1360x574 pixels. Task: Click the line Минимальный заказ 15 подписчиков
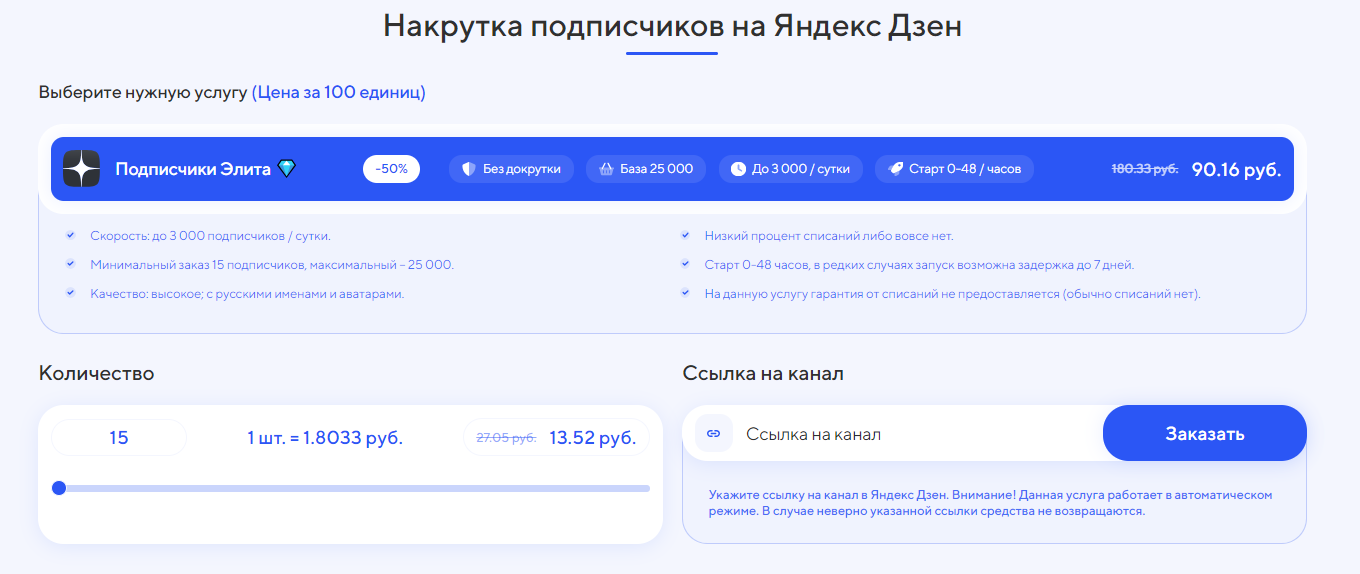[x=272, y=265]
